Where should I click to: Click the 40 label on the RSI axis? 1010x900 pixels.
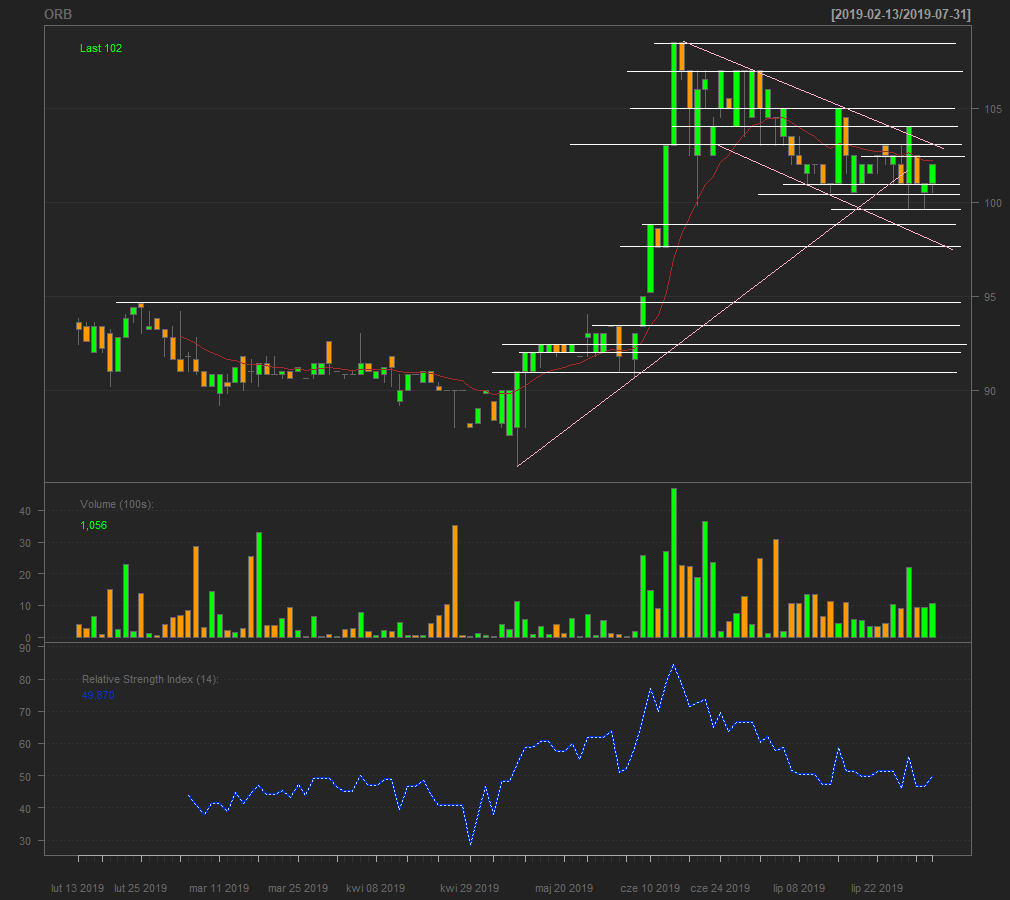point(25,809)
